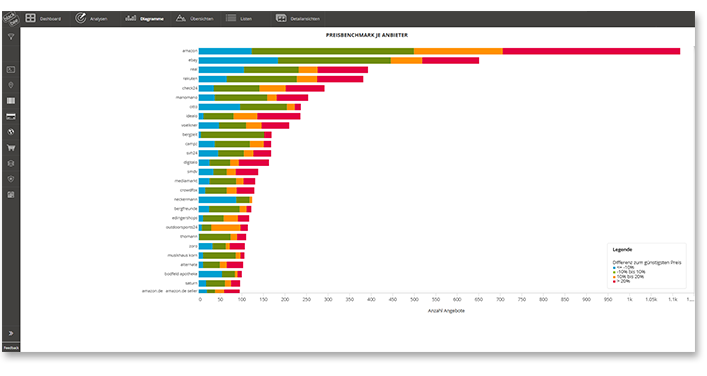
Task: Click the 'mediamarkt' axis label
Action: coord(186,181)
